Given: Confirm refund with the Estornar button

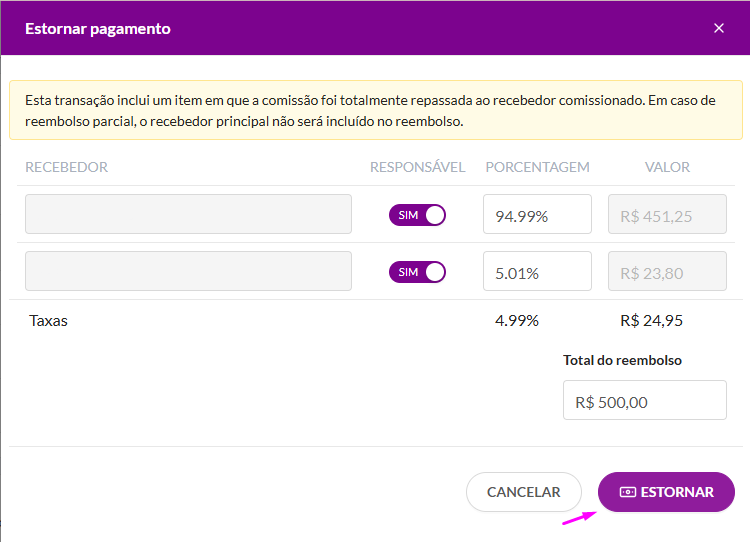Looking at the screenshot, I should (666, 492).
